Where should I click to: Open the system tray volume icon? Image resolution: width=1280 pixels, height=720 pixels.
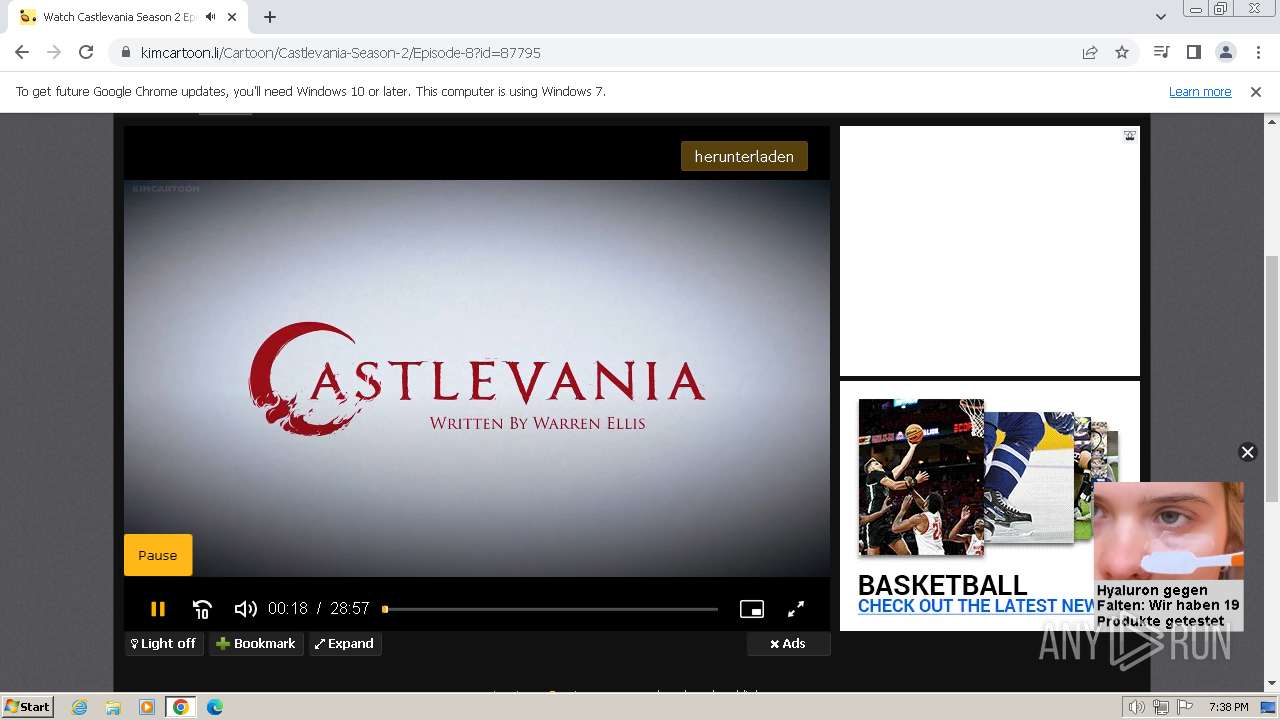(x=1137, y=707)
